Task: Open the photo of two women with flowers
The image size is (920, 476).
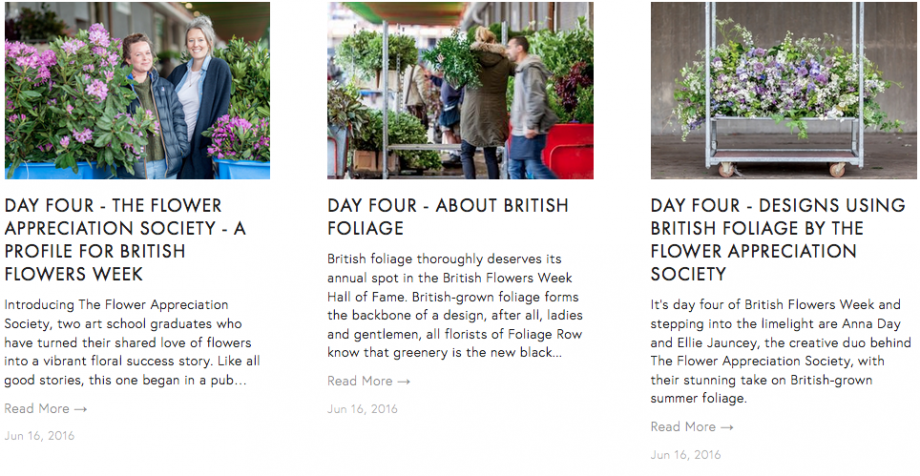Action: pos(137,91)
